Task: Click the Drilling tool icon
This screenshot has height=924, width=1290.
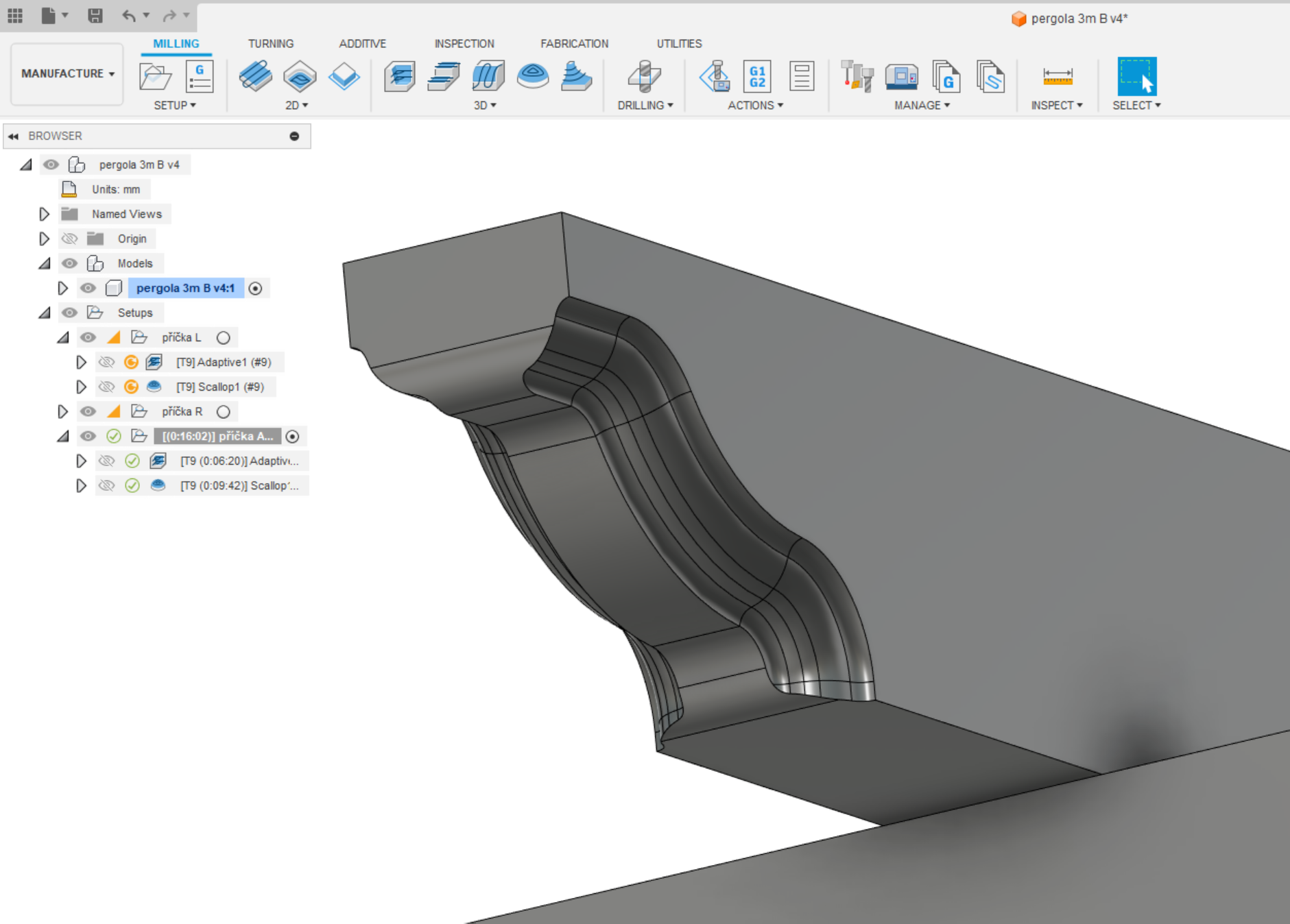Action: [644, 76]
